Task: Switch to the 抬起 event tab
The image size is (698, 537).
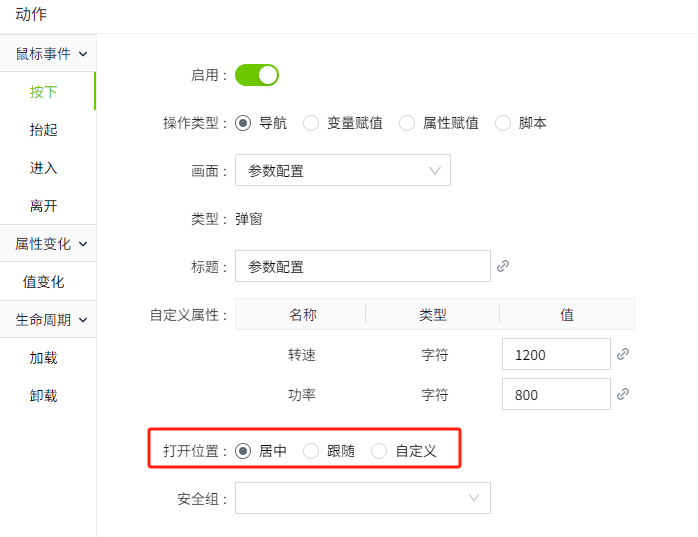Action: pos(44,129)
